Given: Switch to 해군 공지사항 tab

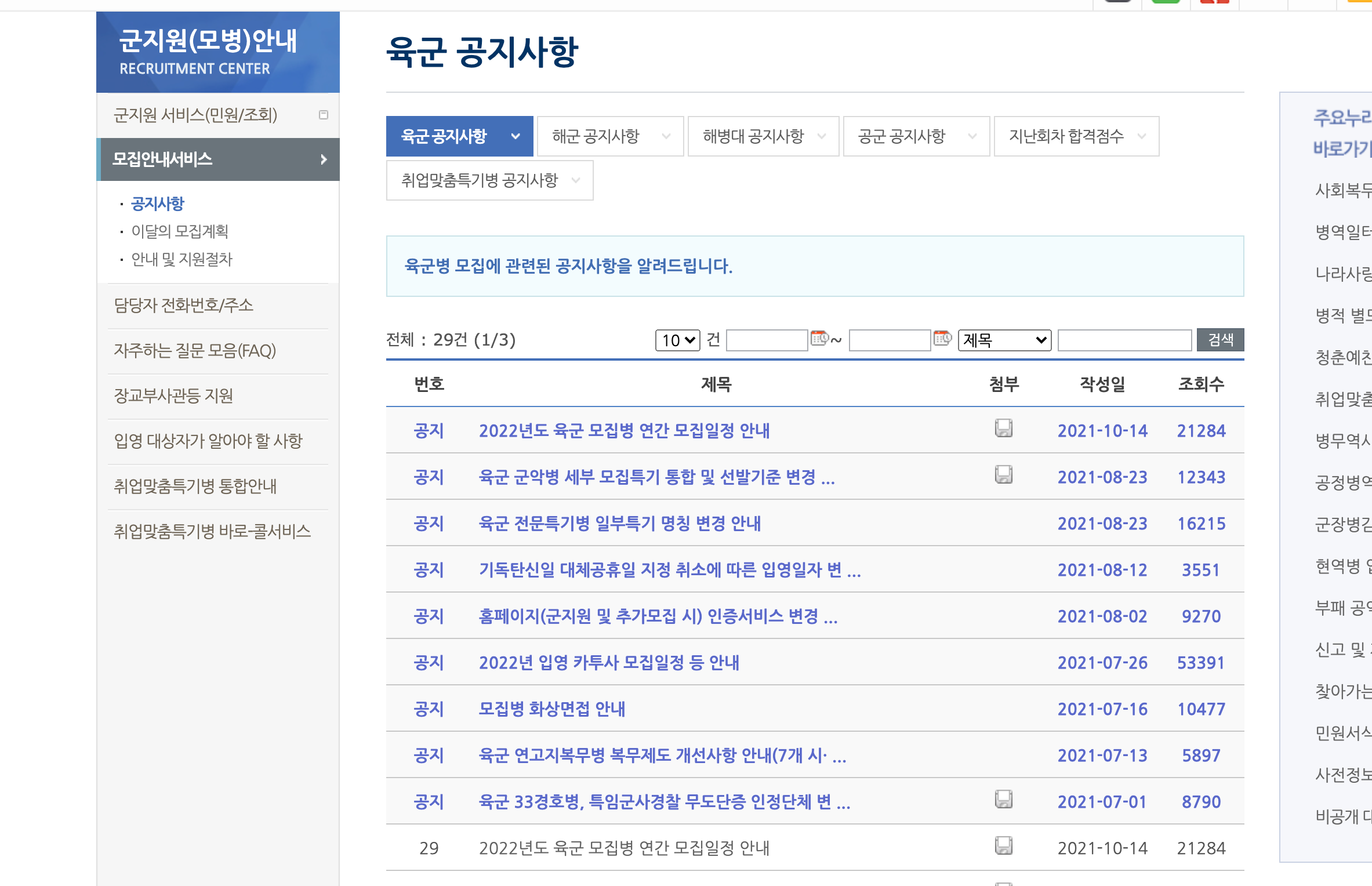Looking at the screenshot, I should pyautogui.click(x=611, y=136).
